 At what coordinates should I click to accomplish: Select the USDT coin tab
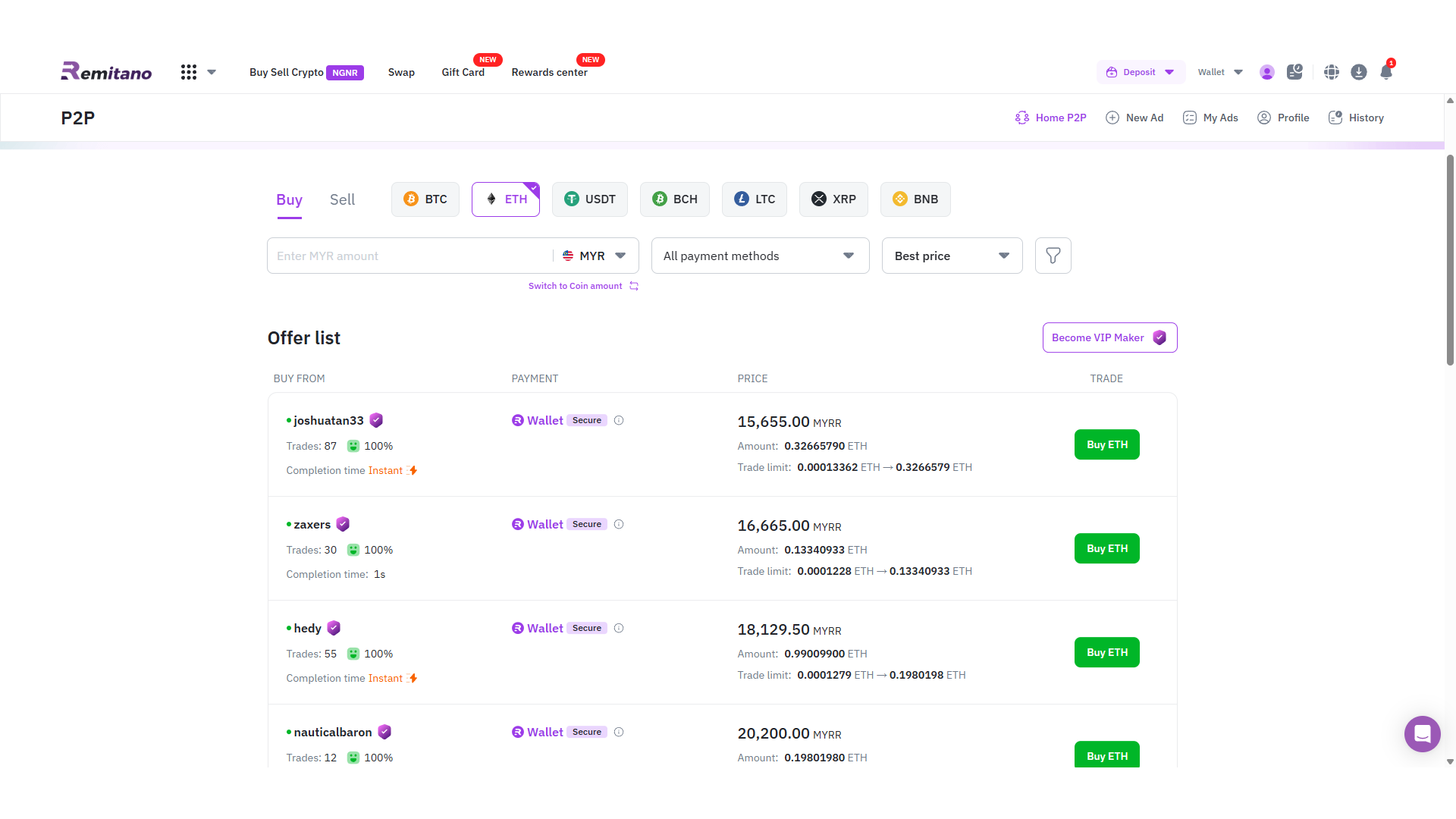point(590,199)
